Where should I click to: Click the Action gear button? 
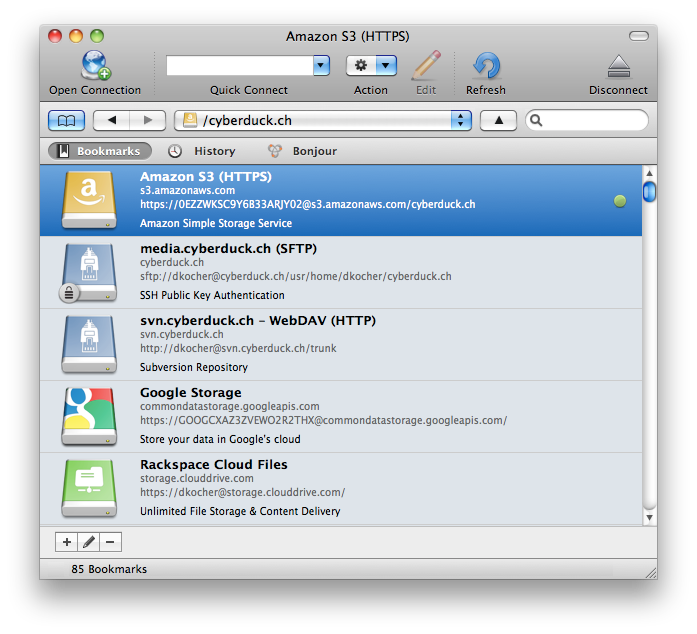click(361, 66)
